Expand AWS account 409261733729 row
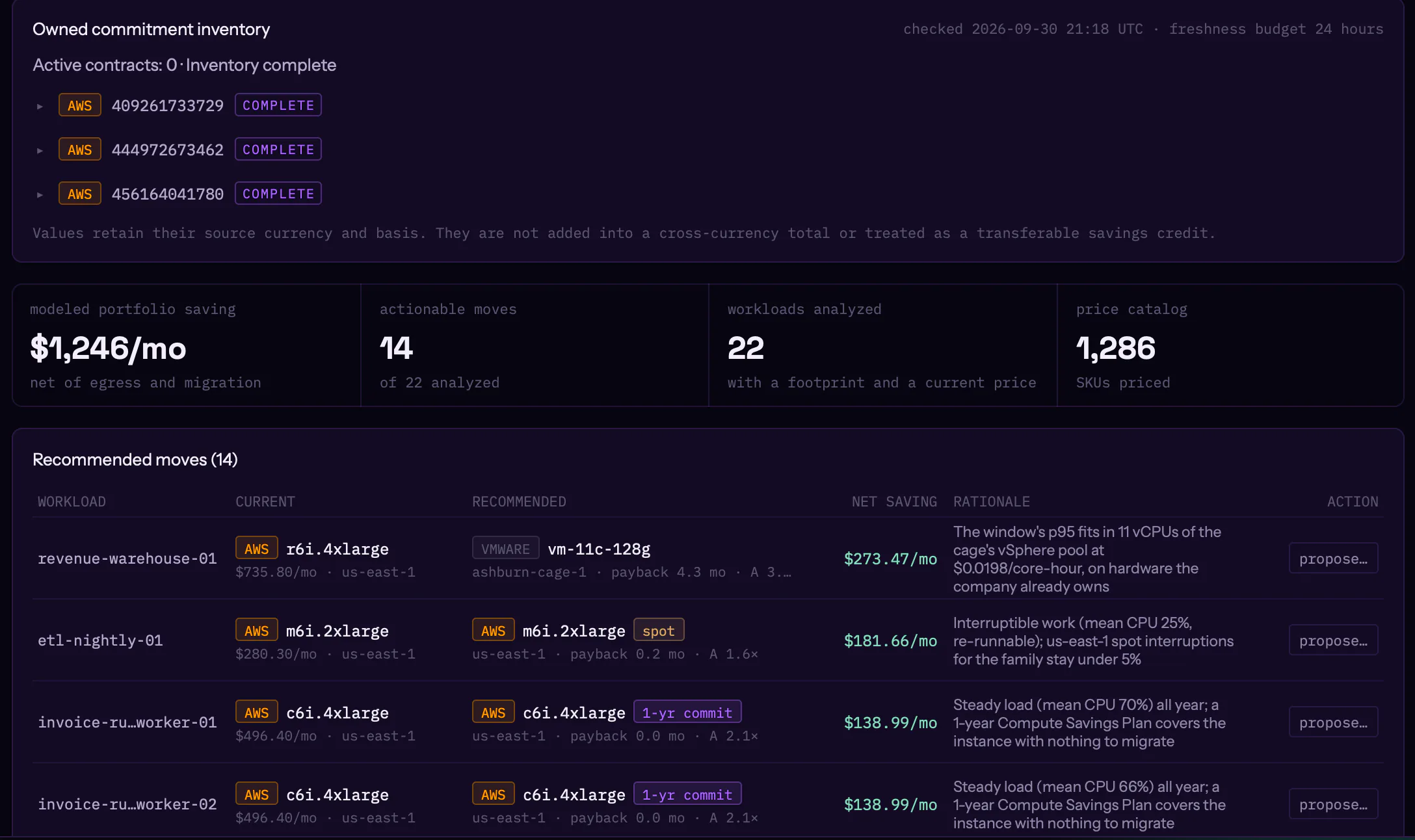Image resolution: width=1415 pixels, height=840 pixels. coord(40,106)
